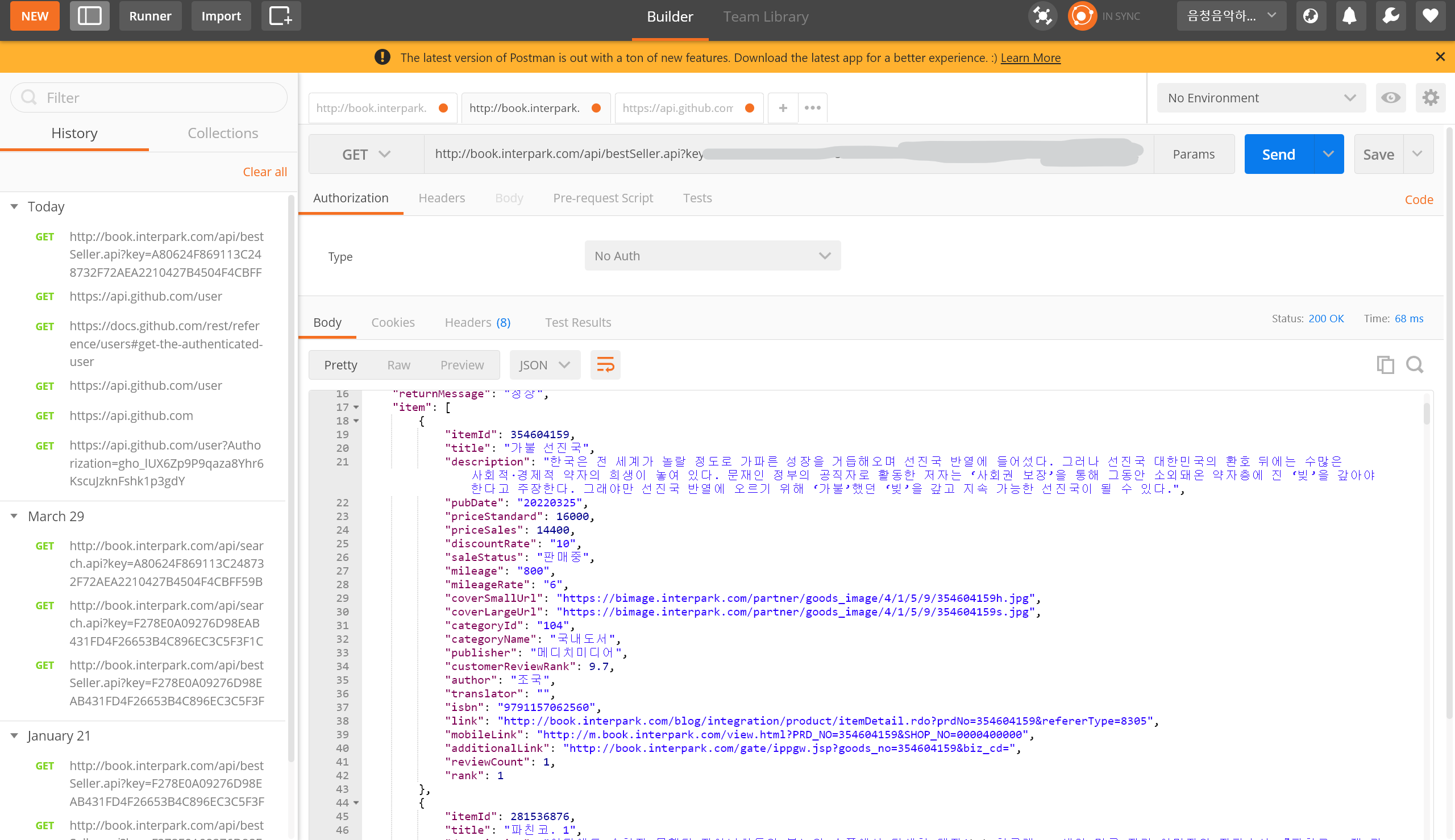
Task: Open a new window with the plus icon
Action: point(281,15)
